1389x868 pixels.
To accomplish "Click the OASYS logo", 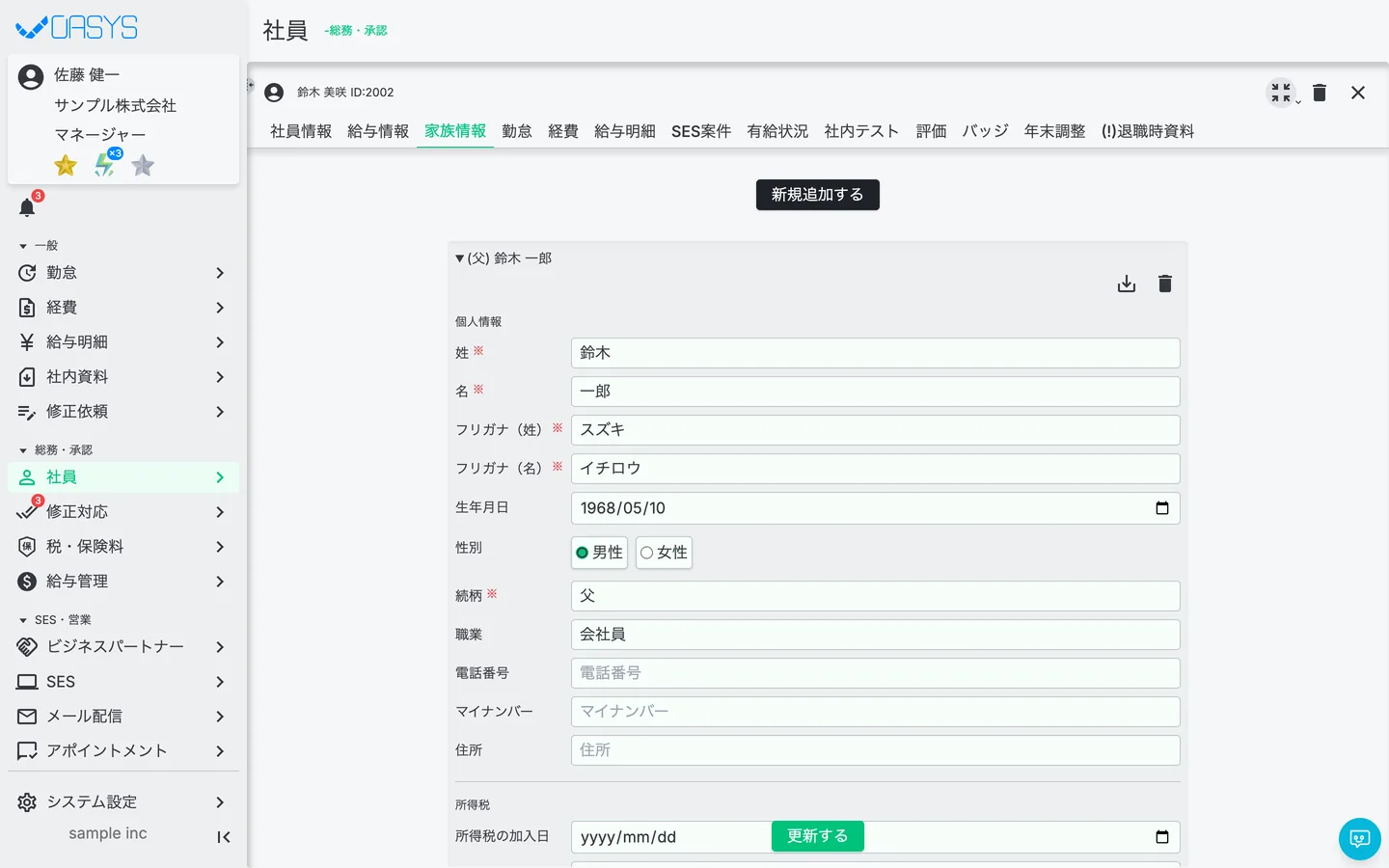I will 77,28.
